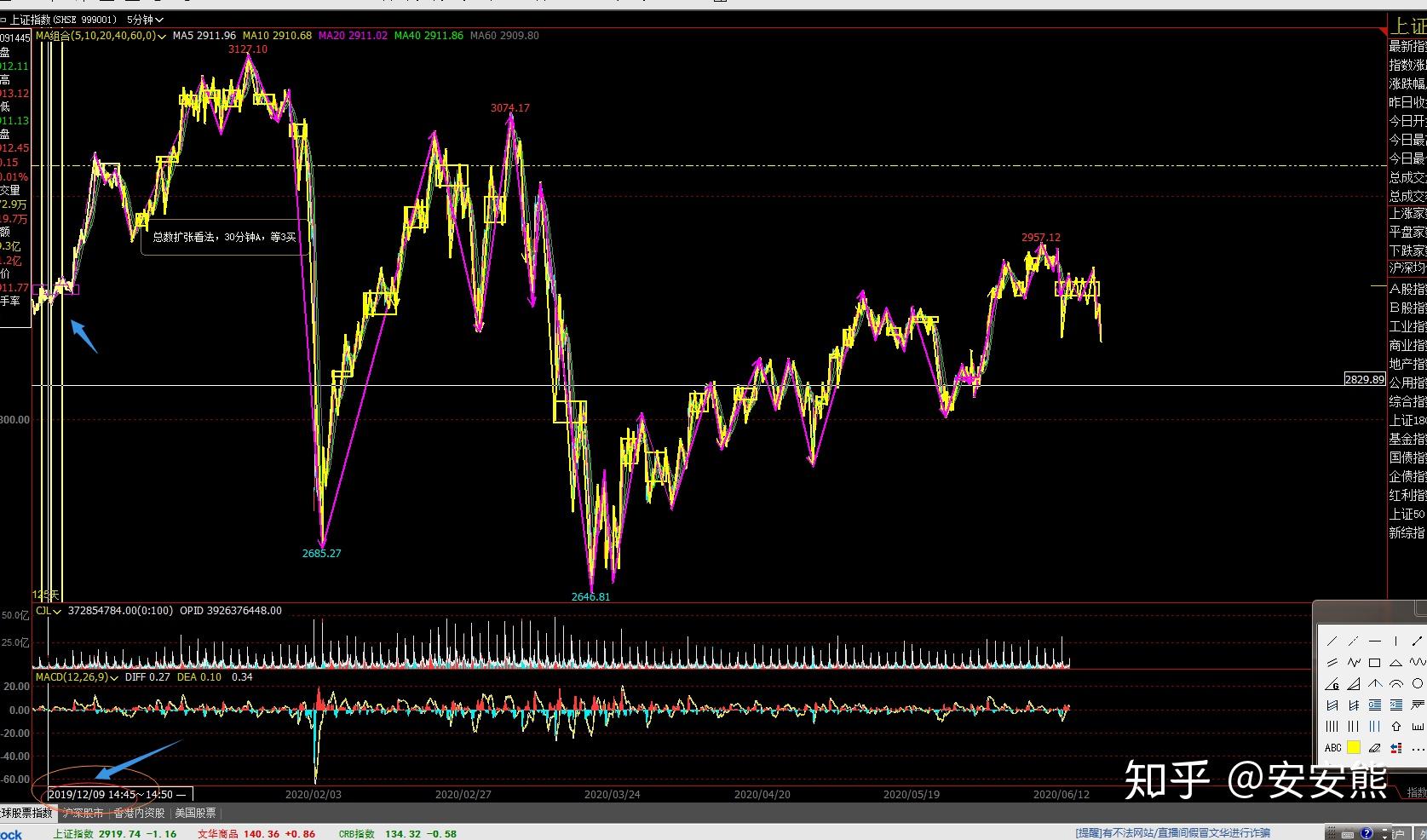
Task: Open the on-screen keyboard icon
Action: [x=1348, y=835]
